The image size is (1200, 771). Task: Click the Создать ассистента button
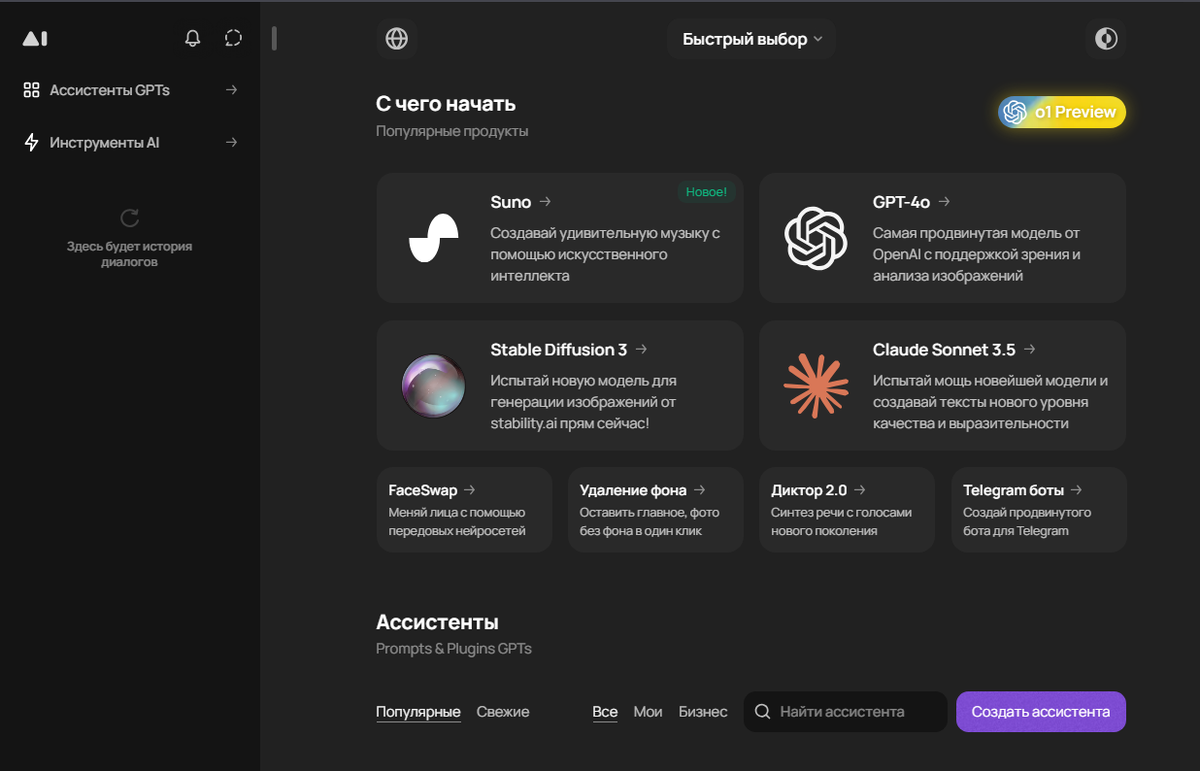click(x=1041, y=712)
